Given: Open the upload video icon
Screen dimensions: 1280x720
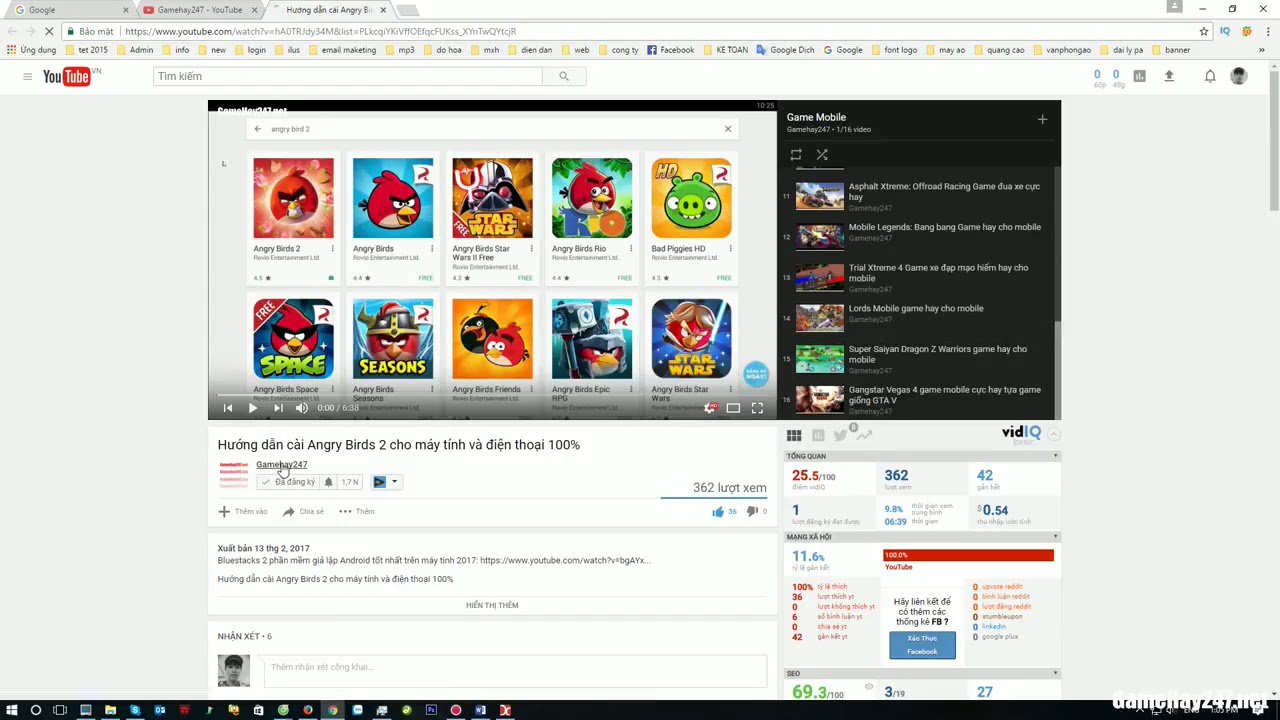Looking at the screenshot, I should click(1169, 76).
